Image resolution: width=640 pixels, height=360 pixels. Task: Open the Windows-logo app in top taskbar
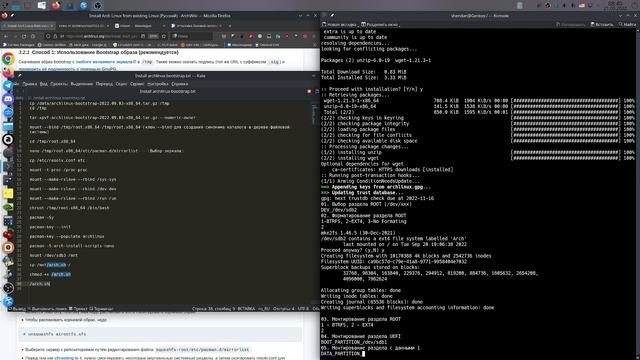[x=42, y=5]
